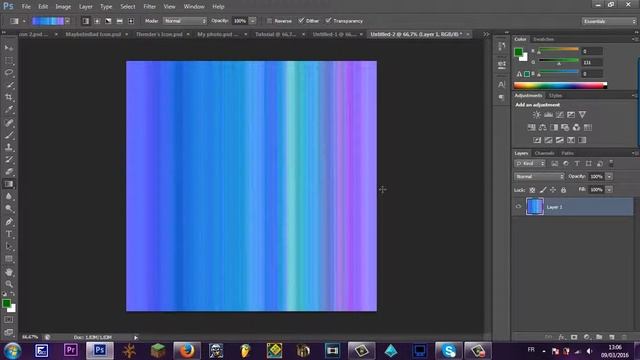Select the Crop tool

coord(9,97)
